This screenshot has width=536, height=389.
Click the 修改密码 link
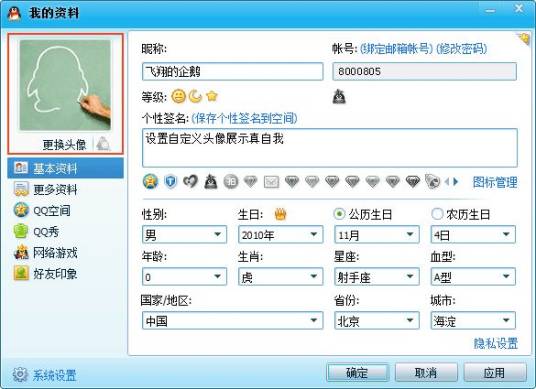pos(461,49)
